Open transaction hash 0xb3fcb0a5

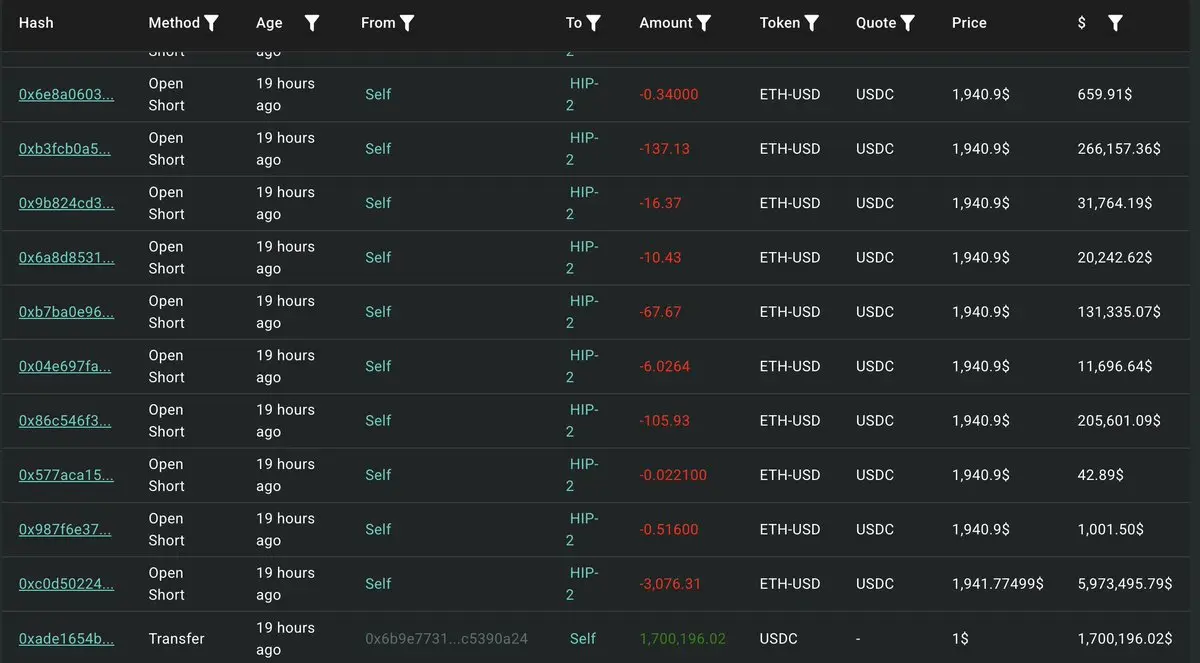[x=65, y=149]
